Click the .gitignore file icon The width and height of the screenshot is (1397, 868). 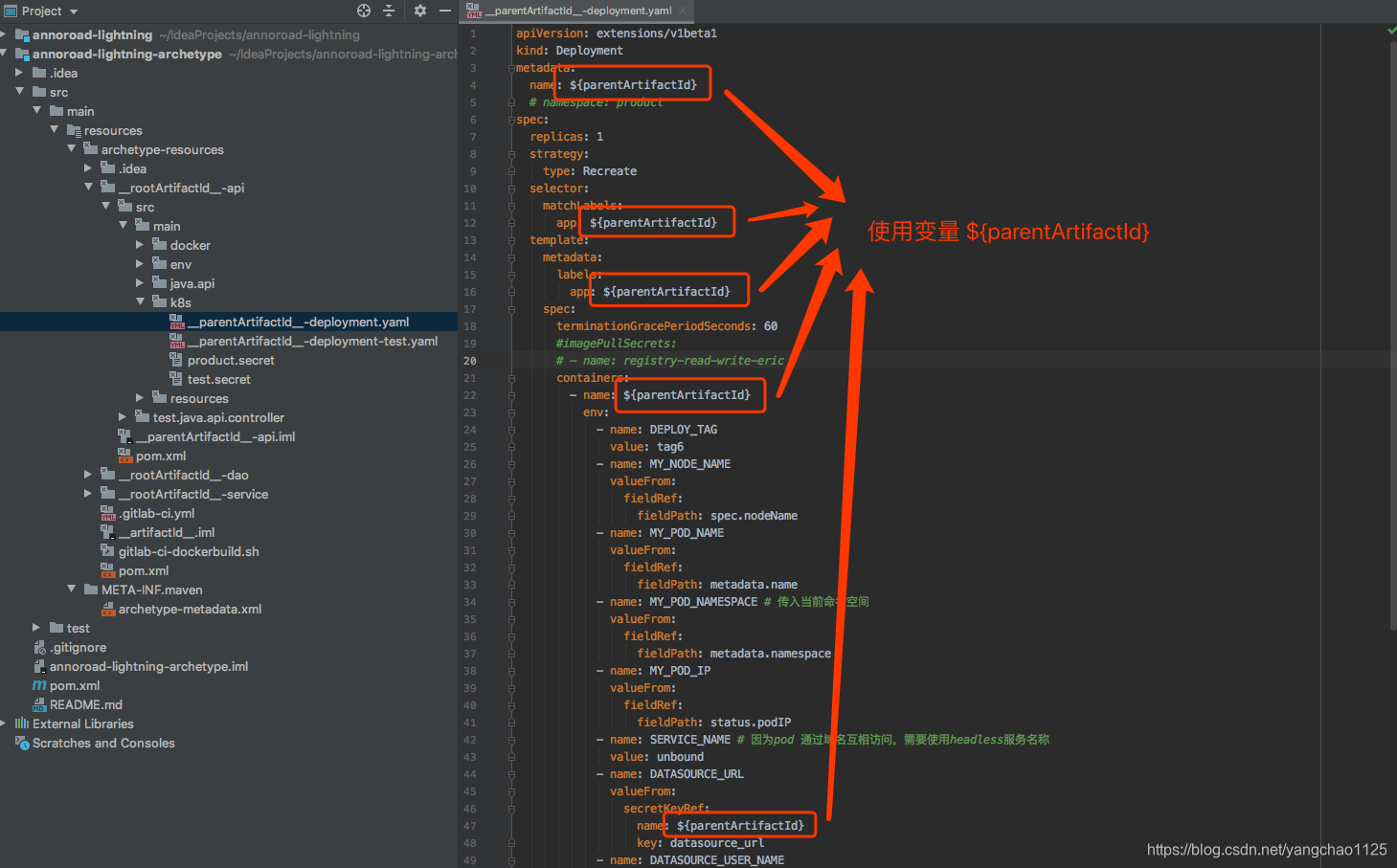(x=39, y=647)
